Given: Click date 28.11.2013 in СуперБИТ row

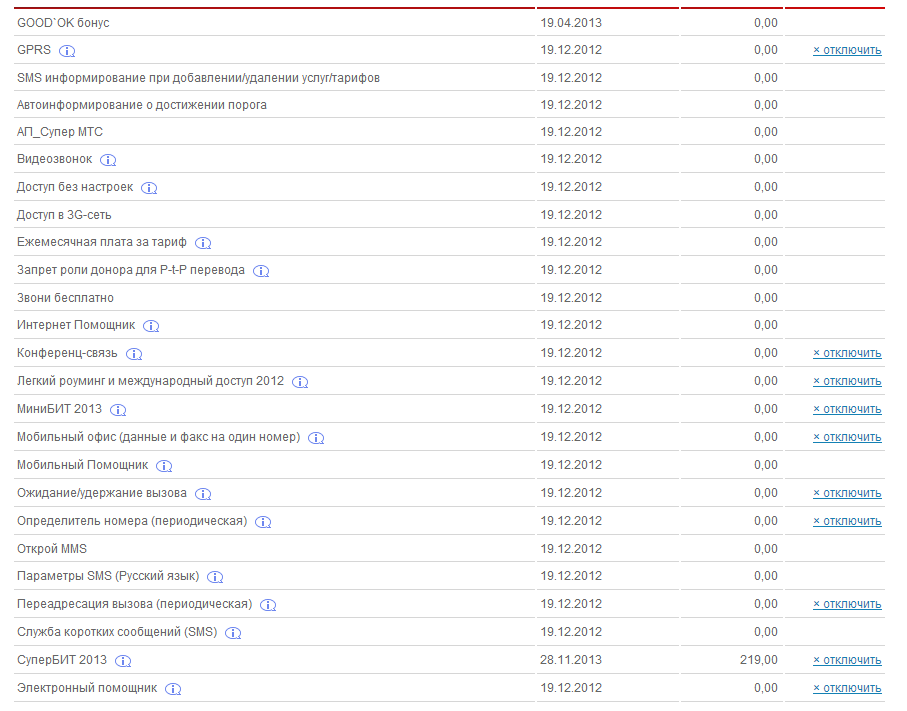Looking at the screenshot, I should click(571, 660).
